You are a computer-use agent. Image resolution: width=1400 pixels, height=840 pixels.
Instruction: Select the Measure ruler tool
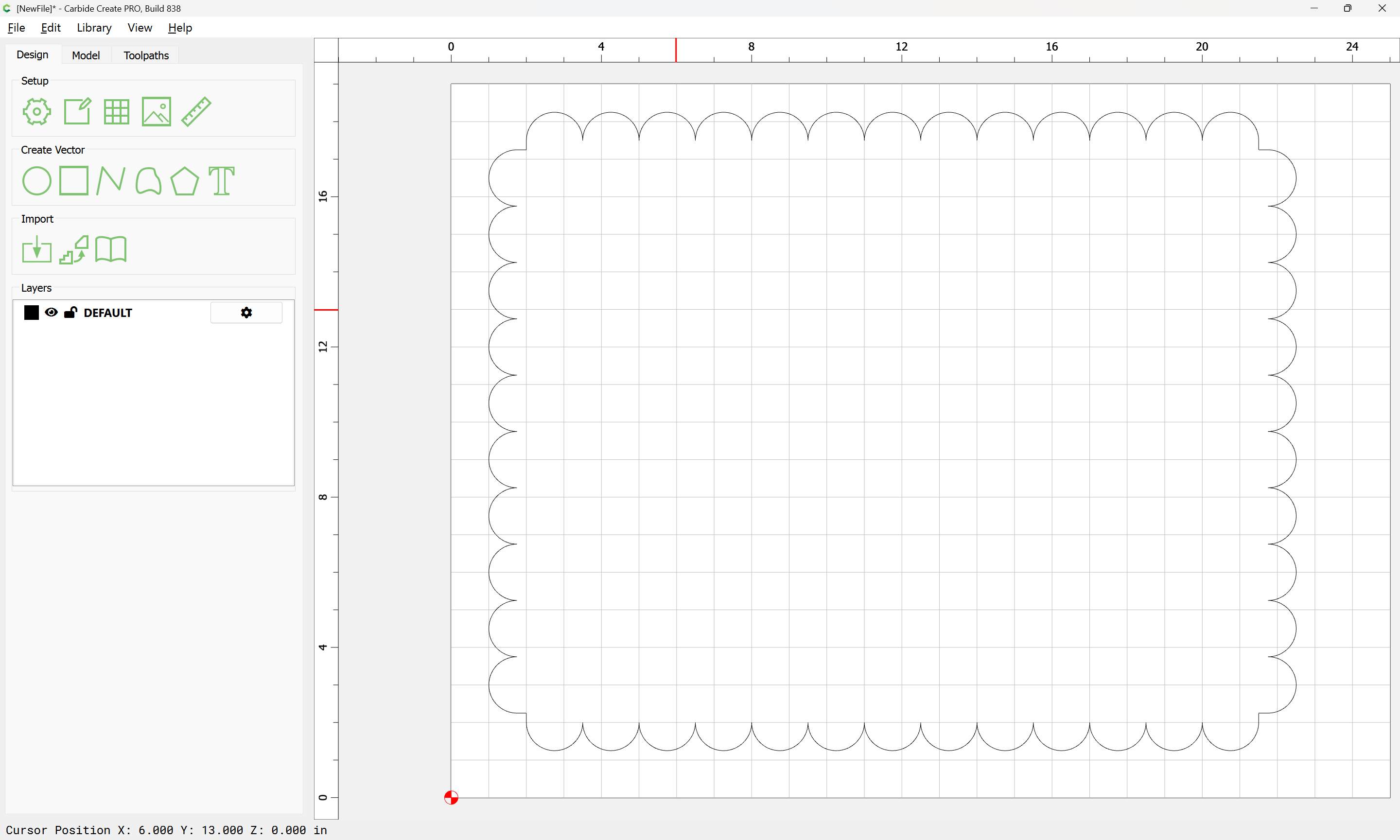coord(196,111)
